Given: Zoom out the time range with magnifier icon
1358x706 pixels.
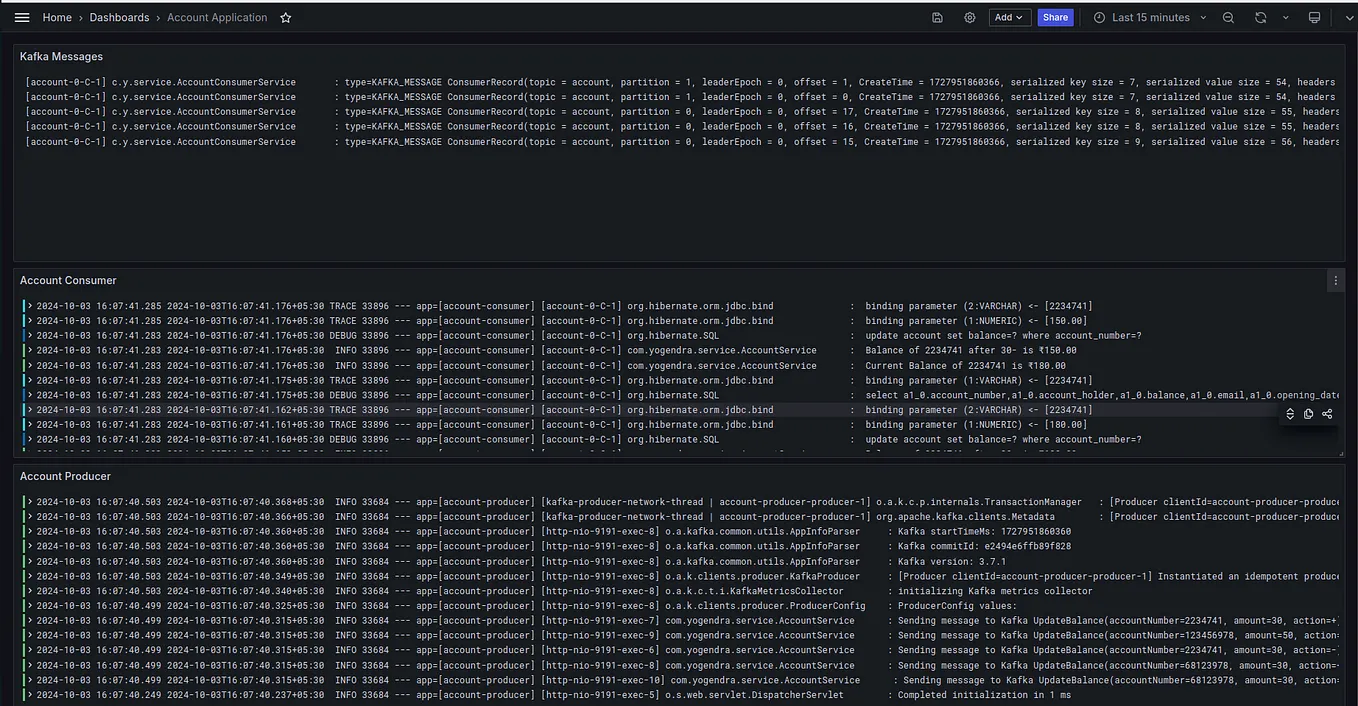Looking at the screenshot, I should [x=1228, y=17].
